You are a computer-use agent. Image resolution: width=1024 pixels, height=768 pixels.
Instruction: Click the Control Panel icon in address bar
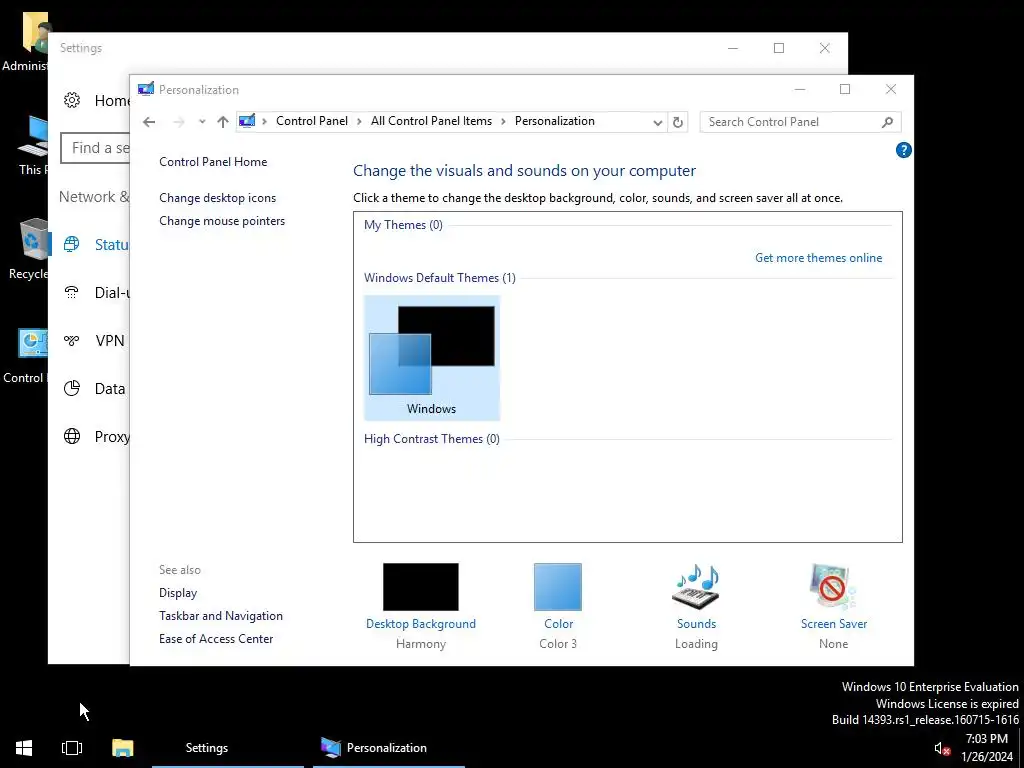pyautogui.click(x=247, y=121)
